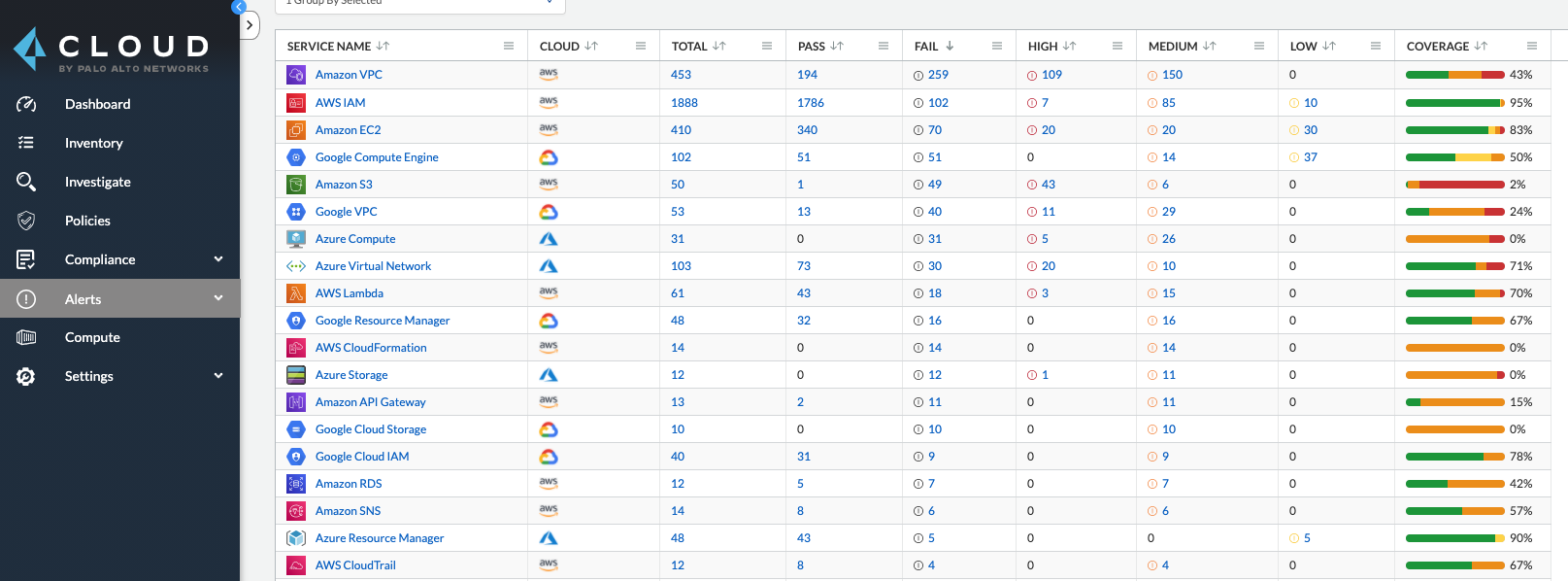Select the Alerts menu item
1568x581 pixels.
(x=119, y=299)
